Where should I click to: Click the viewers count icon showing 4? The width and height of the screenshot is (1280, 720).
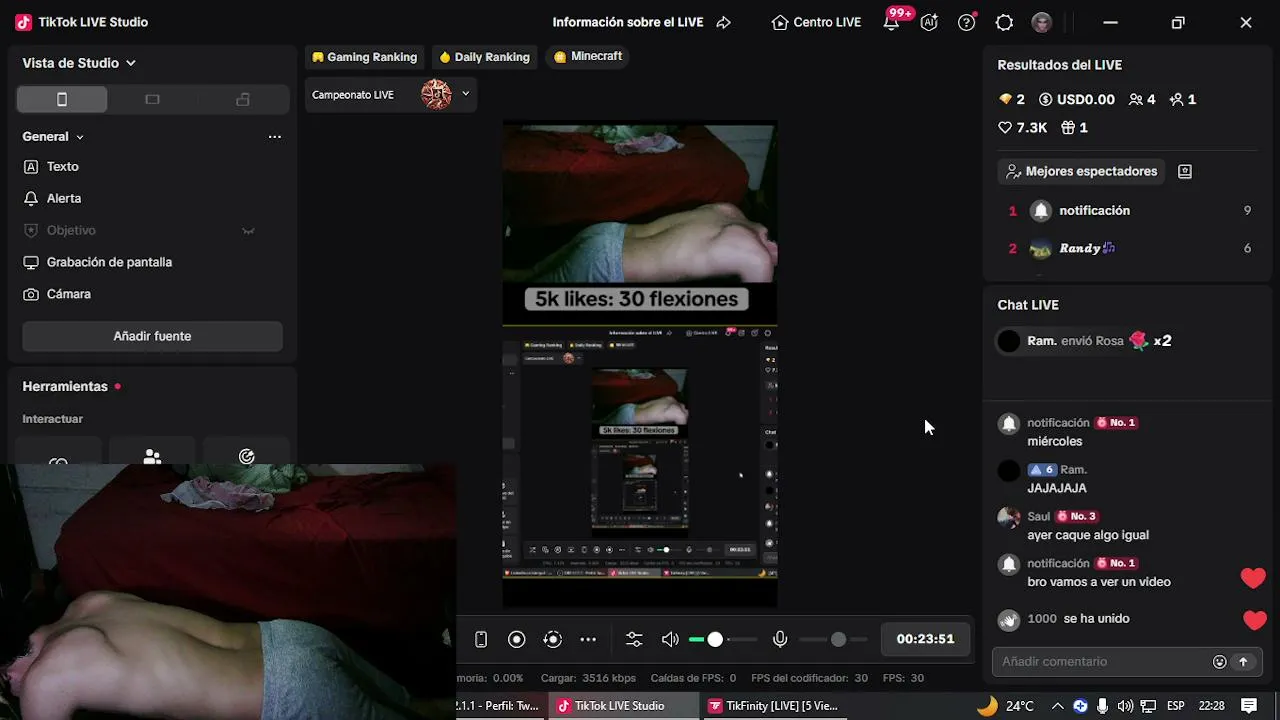coord(1142,100)
